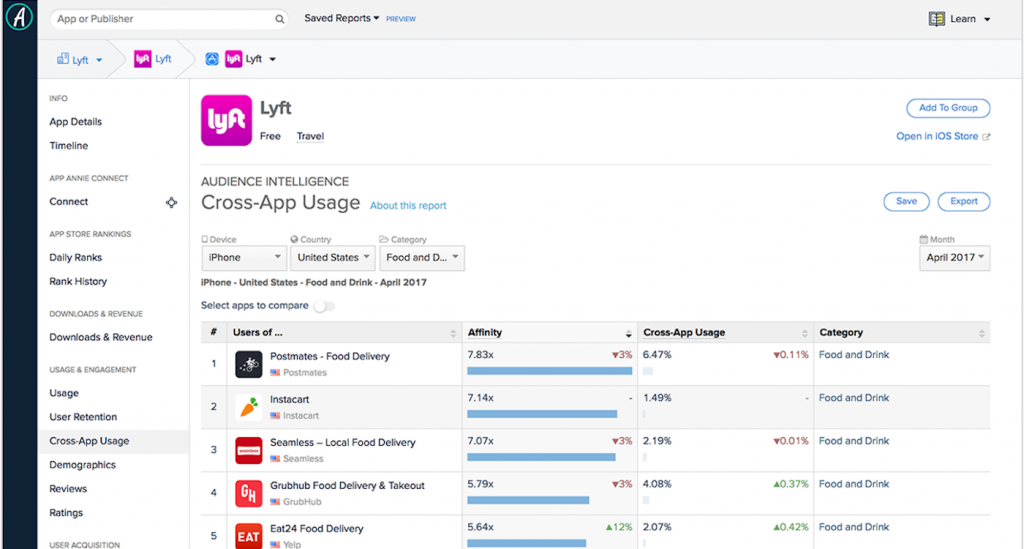The image size is (1024, 549).
Task: Click the App or Publisher search field
Action: [169, 19]
